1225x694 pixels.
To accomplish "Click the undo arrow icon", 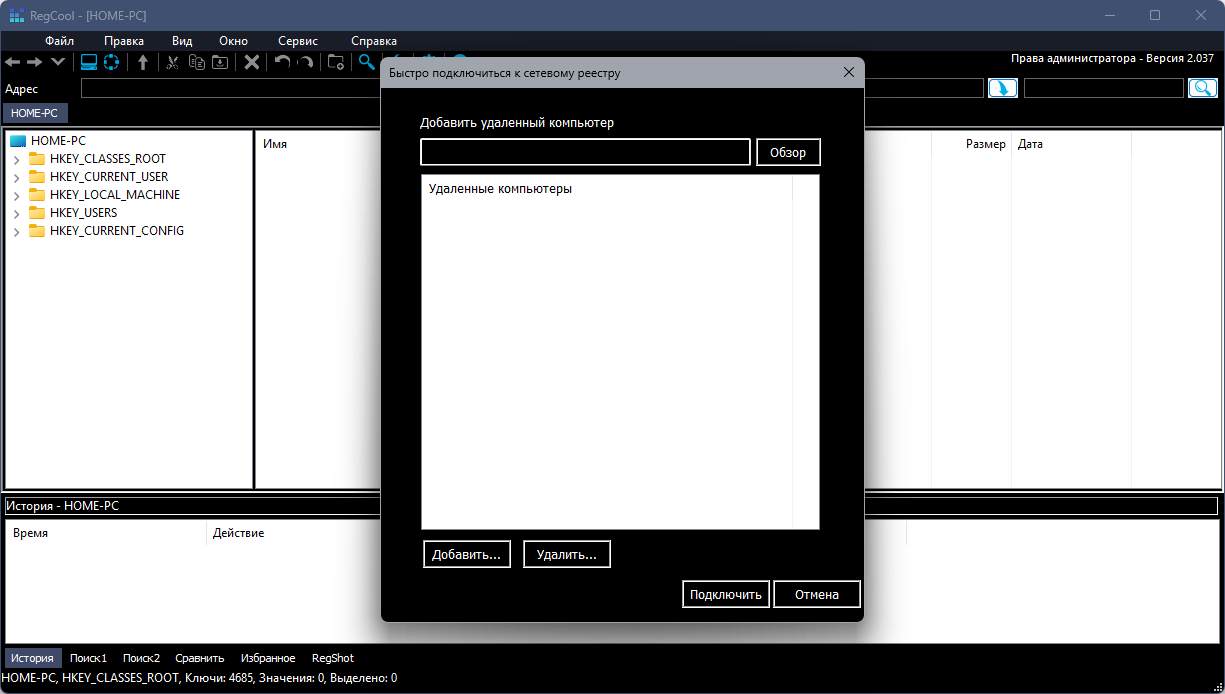I will (x=282, y=63).
